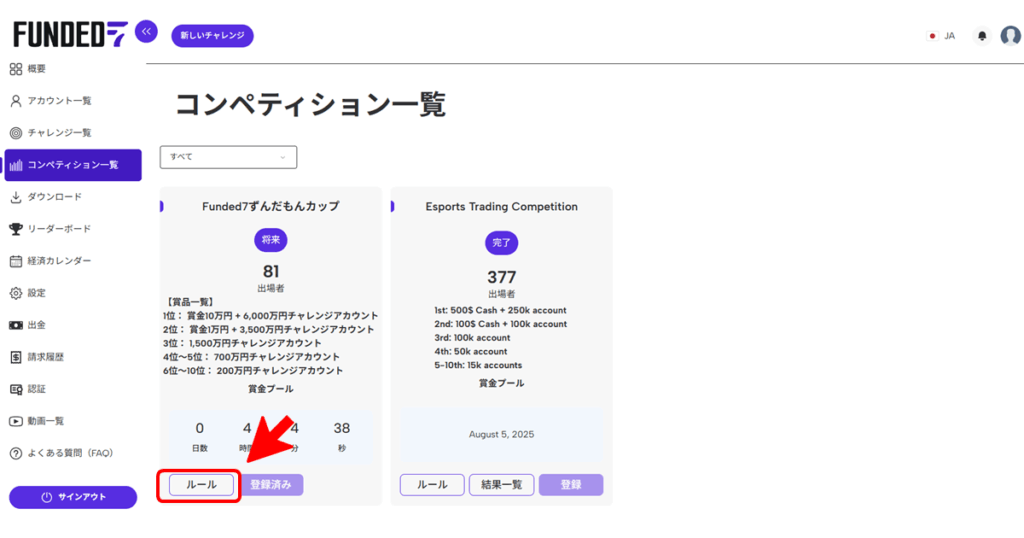Click the 動画一覧 play icon
The image size is (1024, 538).
click(x=16, y=421)
